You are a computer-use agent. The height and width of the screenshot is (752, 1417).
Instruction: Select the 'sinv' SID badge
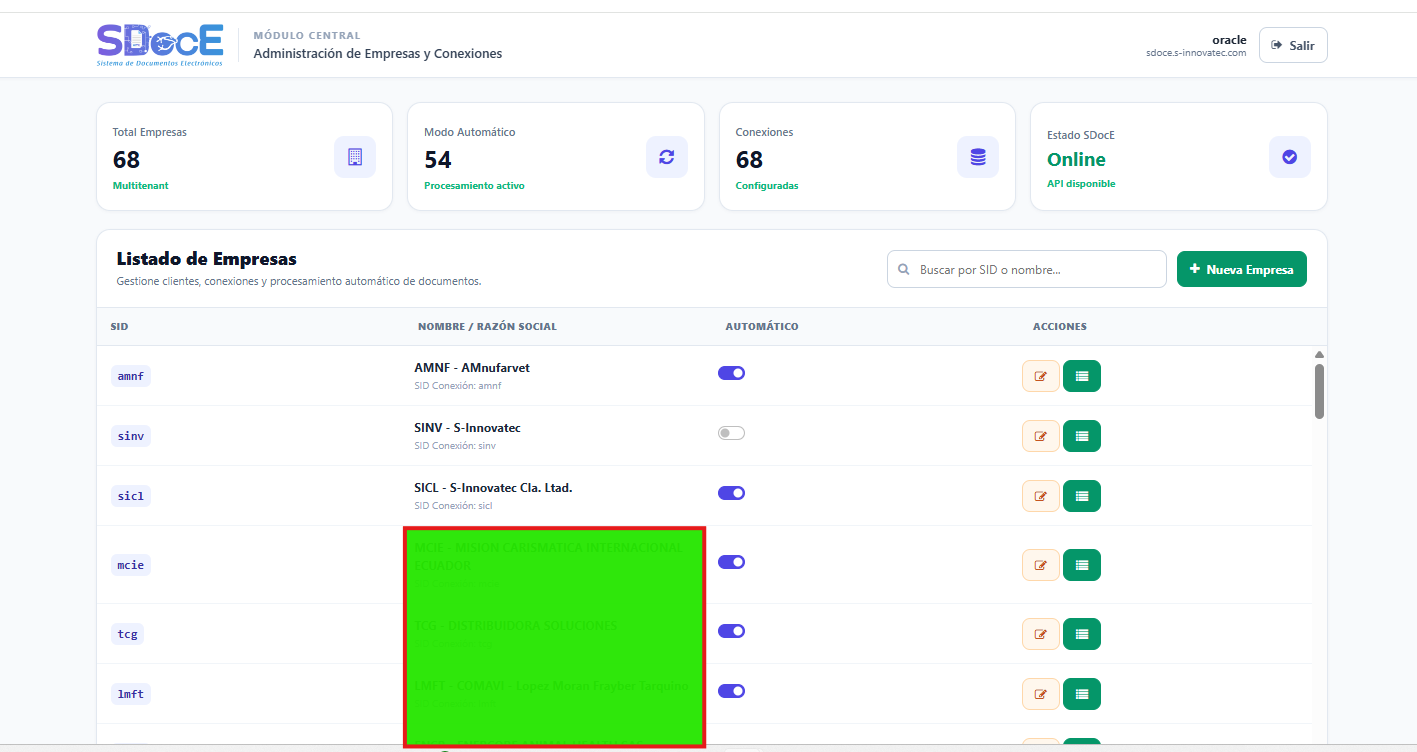click(x=131, y=436)
